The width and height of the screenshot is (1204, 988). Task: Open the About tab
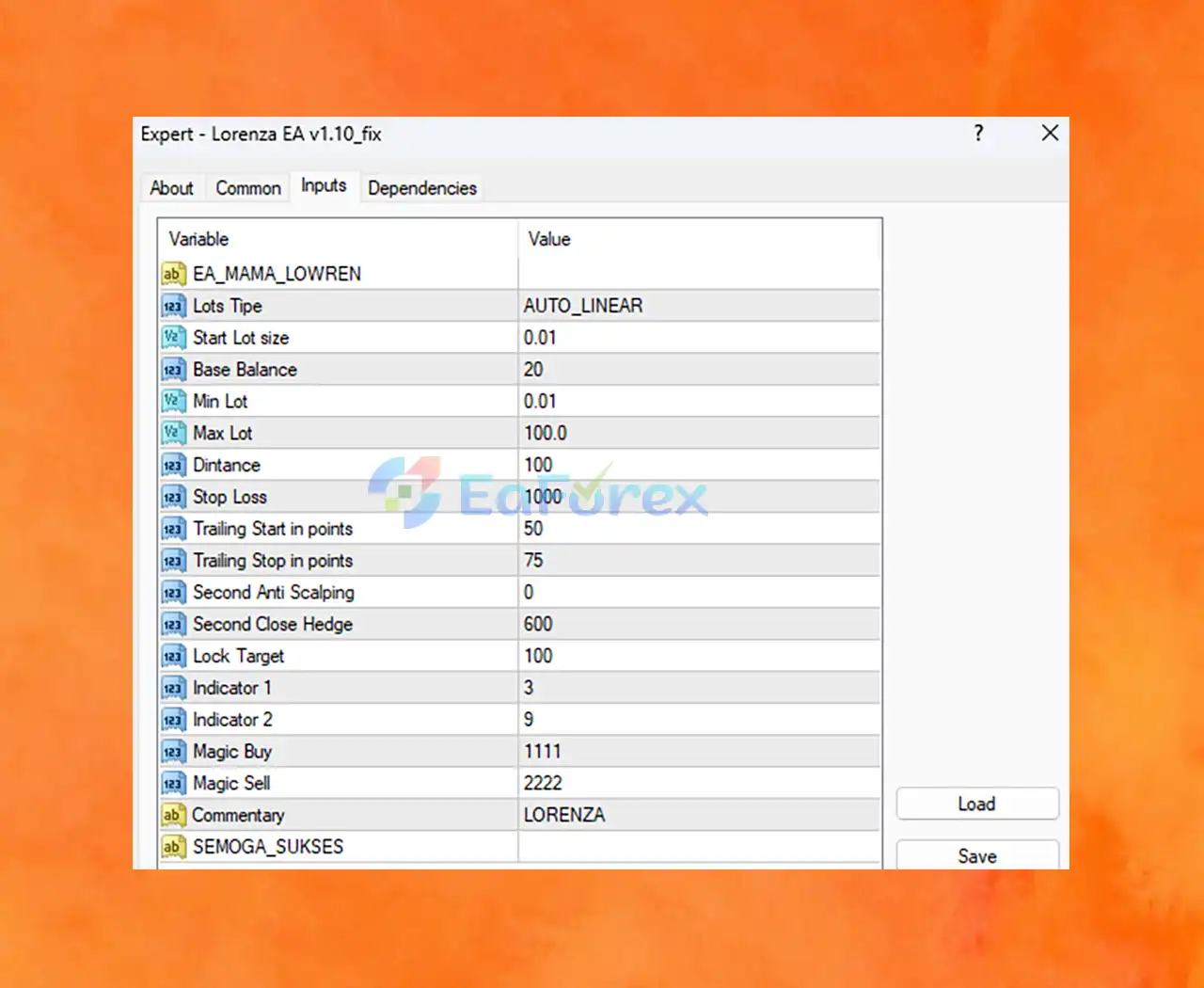coord(171,188)
